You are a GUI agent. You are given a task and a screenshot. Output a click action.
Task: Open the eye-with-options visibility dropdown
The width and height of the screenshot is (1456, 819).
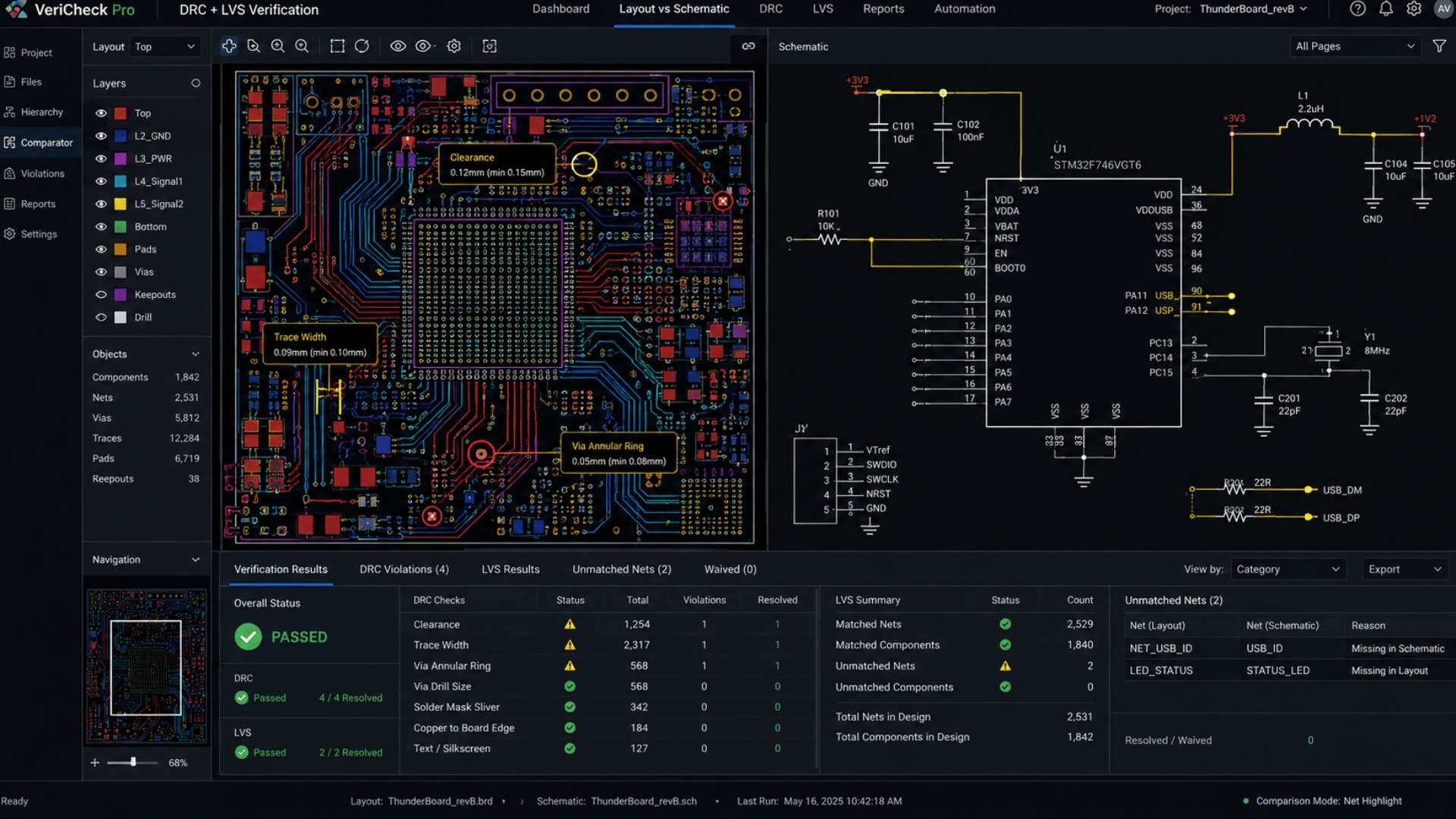[x=425, y=46]
